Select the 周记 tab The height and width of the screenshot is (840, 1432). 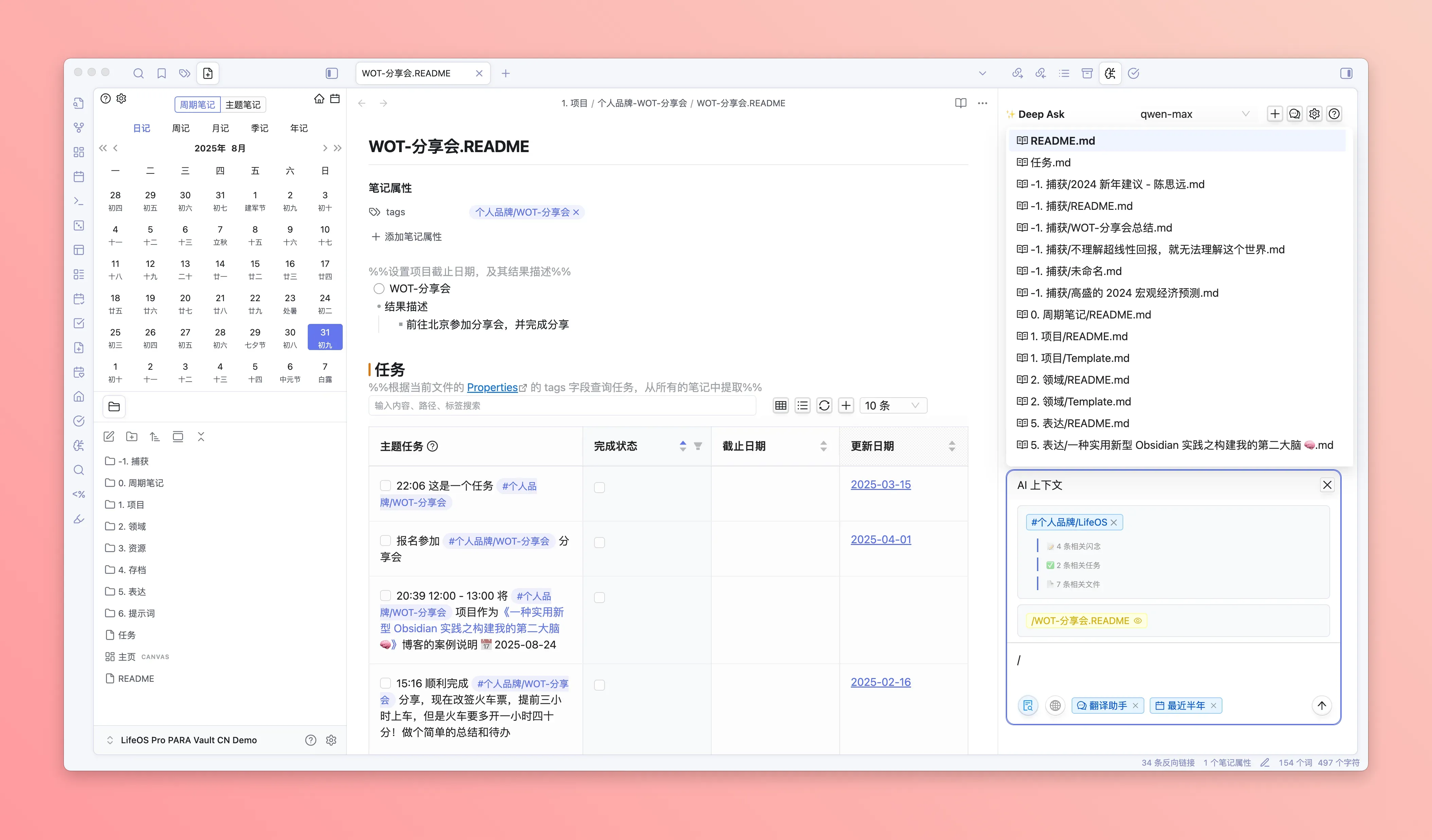pos(181,128)
